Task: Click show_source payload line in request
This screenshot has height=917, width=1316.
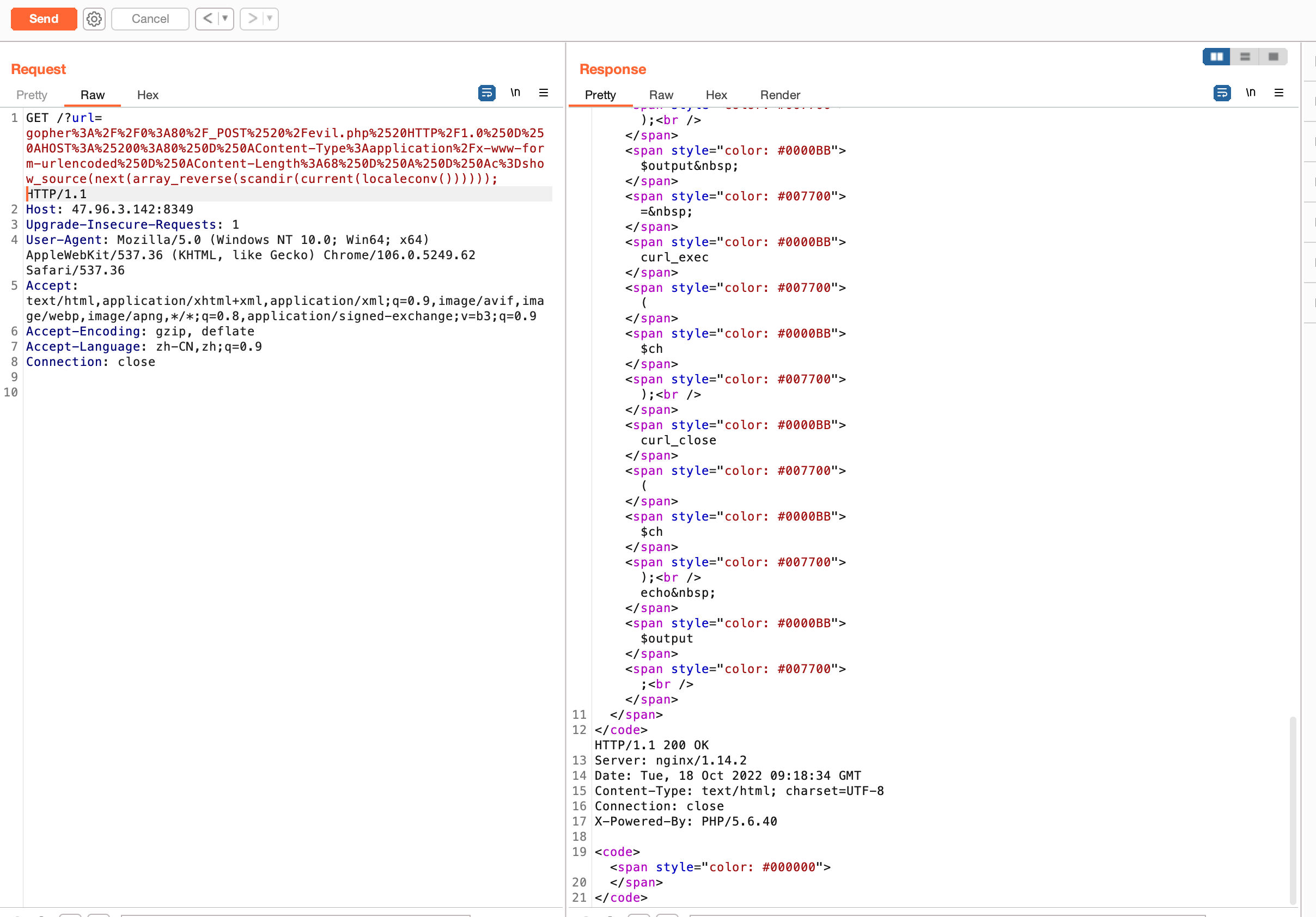Action: tap(262, 179)
